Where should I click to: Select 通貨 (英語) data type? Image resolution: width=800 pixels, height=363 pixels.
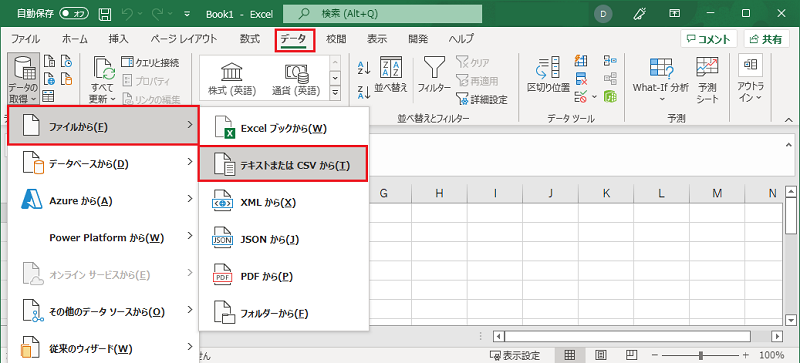click(x=296, y=80)
